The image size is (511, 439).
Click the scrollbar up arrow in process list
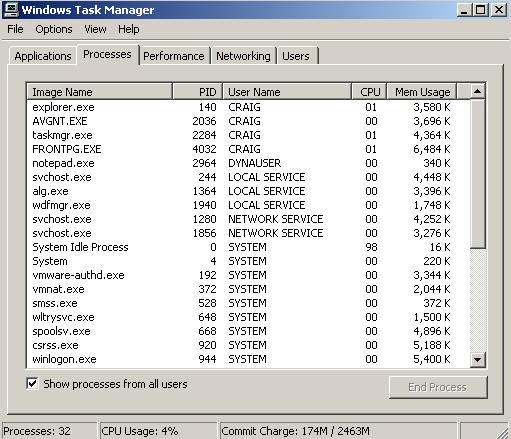point(477,91)
